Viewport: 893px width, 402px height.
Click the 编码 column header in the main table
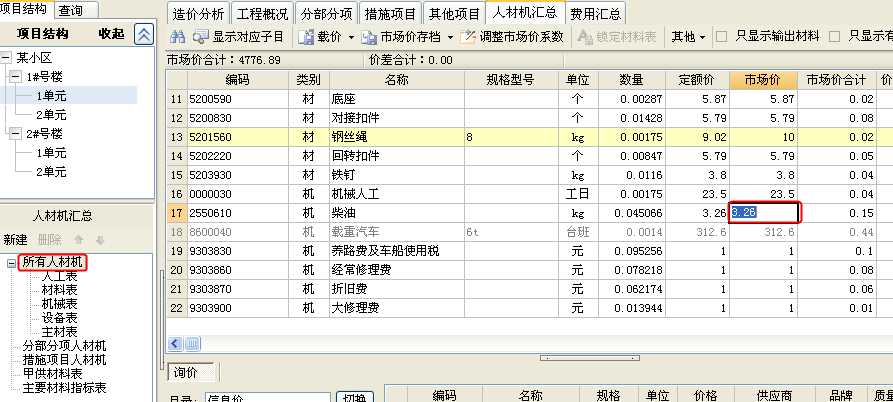point(237,80)
